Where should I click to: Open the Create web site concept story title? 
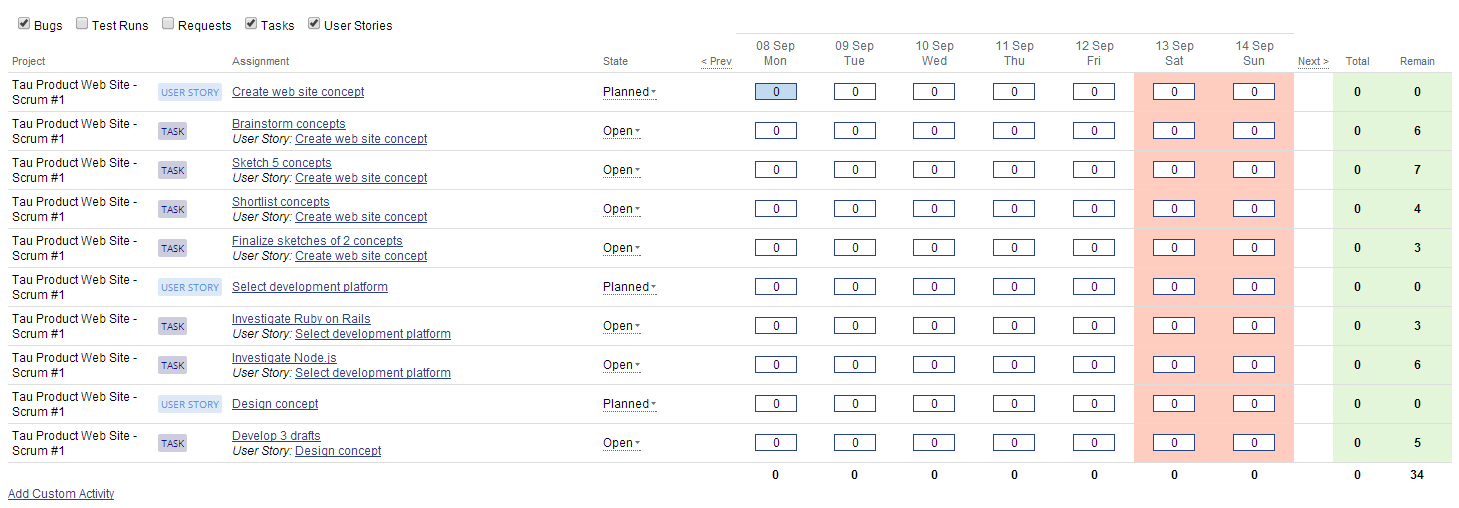pos(298,92)
